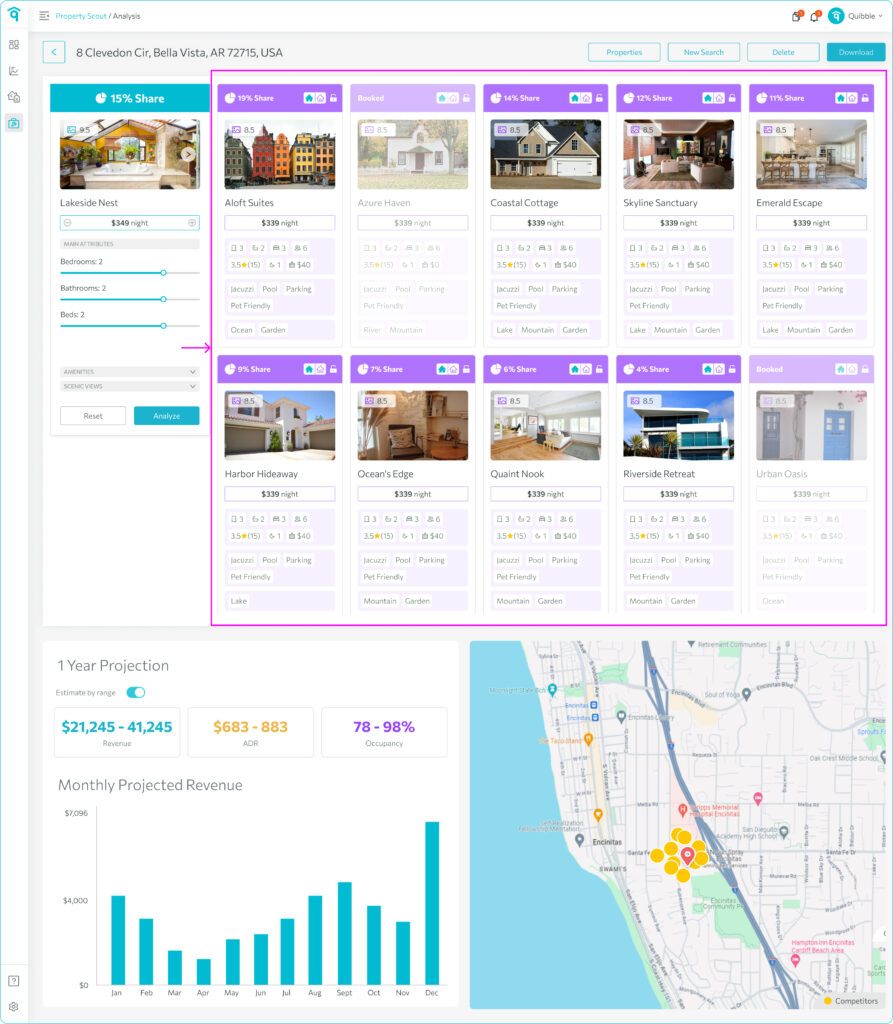The image size is (893, 1024).
Task: Collapse the sidebar menu icon
Action: tap(44, 16)
